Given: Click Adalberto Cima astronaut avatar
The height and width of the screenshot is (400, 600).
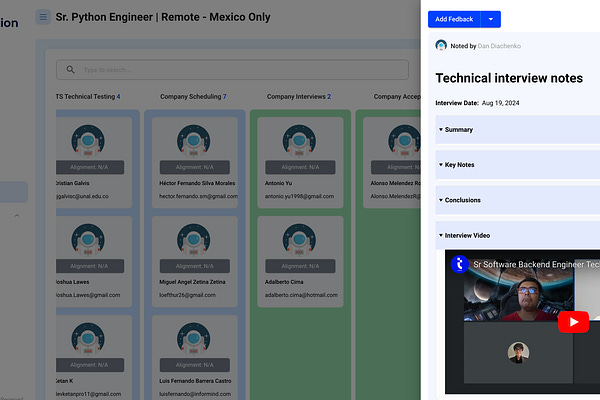Looking at the screenshot, I should pyautogui.click(x=299, y=240).
